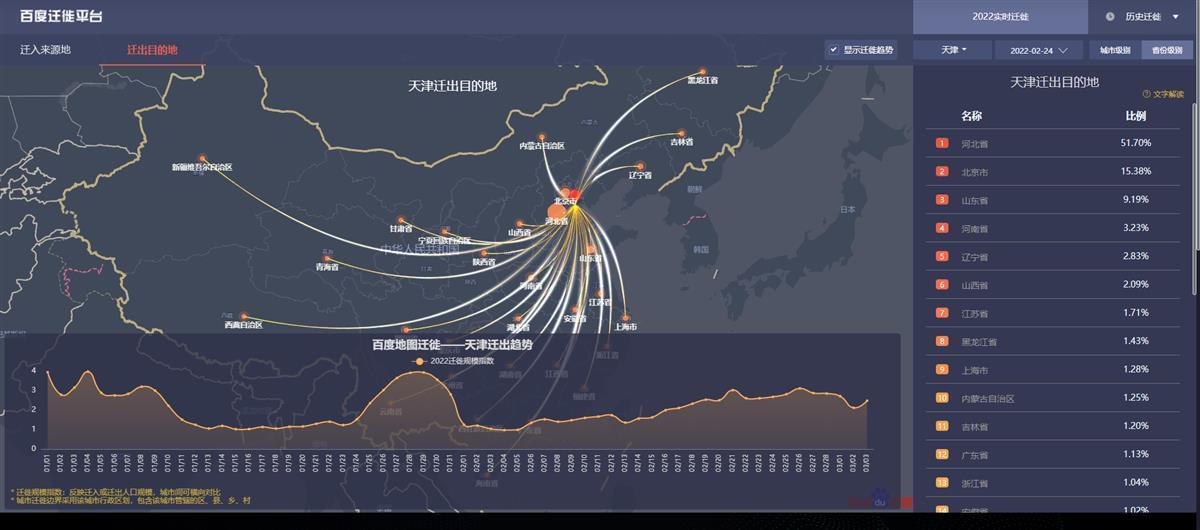This screenshot has width=1200, height=530.
Task: Click the 辽宁省 map marker
Action: pyautogui.click(x=640, y=166)
